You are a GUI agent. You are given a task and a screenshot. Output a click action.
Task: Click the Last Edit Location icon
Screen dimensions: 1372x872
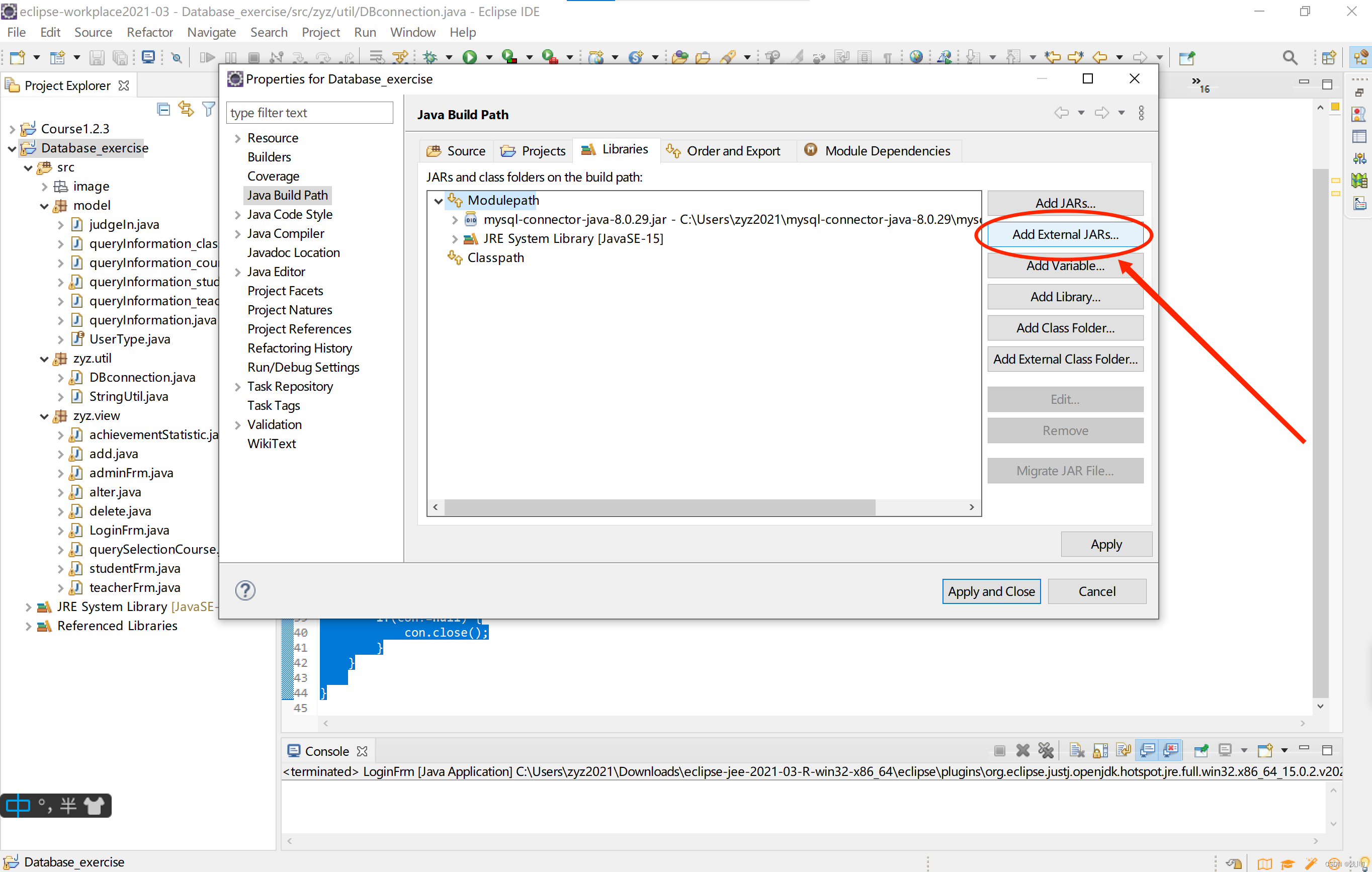[x=1053, y=57]
